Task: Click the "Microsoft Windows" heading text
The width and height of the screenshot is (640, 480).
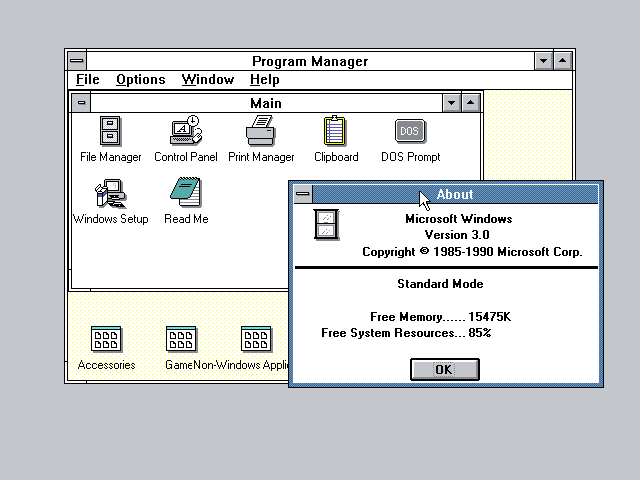Action: point(458,219)
